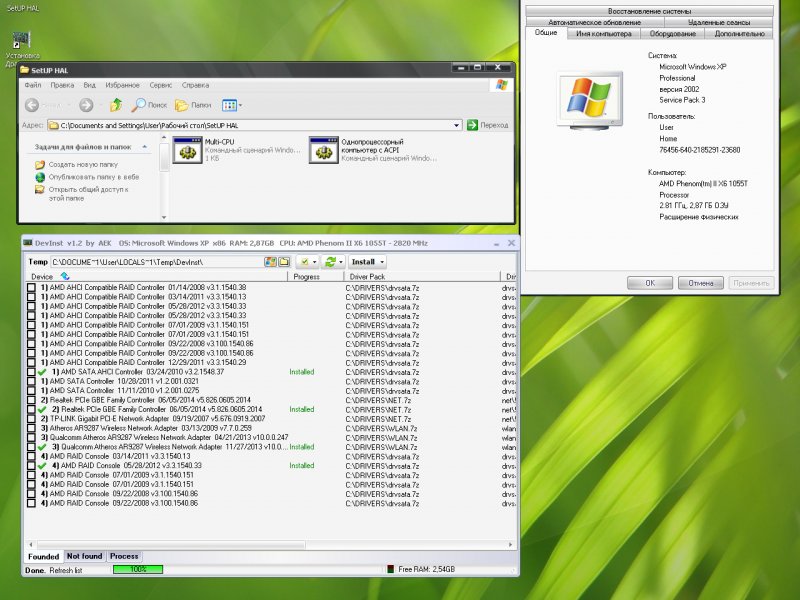Image resolution: width=800 pixels, height=600 pixels.
Task: Check the AMD SATA Controller 11/11/2010 row
Action: [x=31, y=390]
